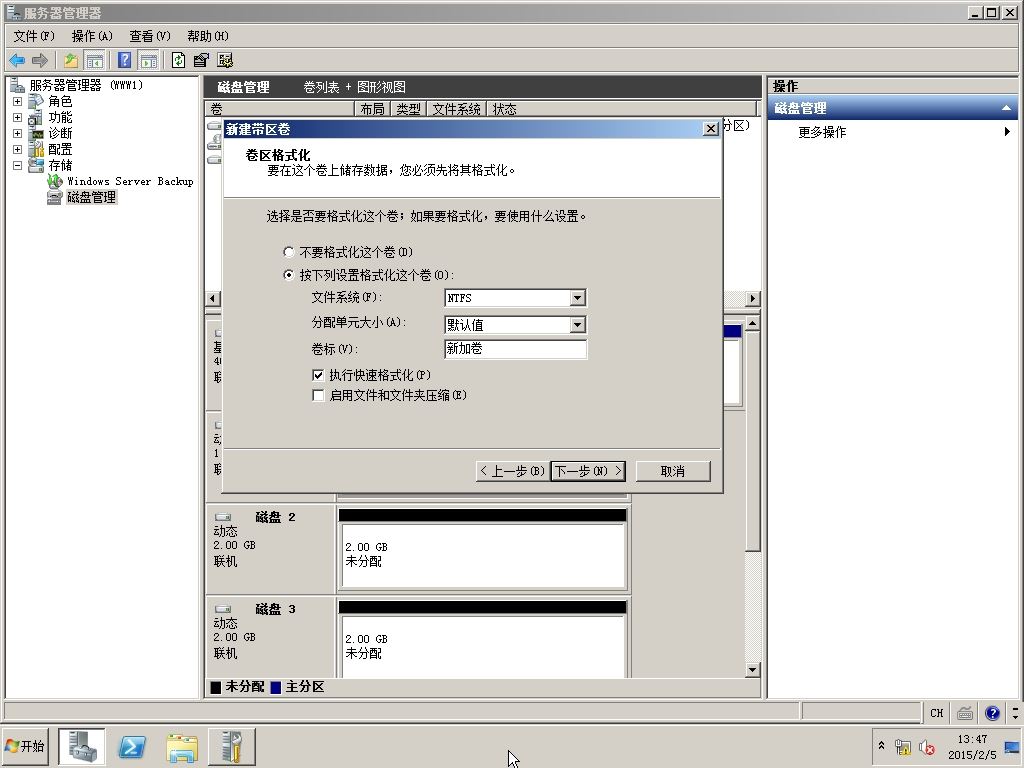Click the 布局 column header

tap(372, 109)
